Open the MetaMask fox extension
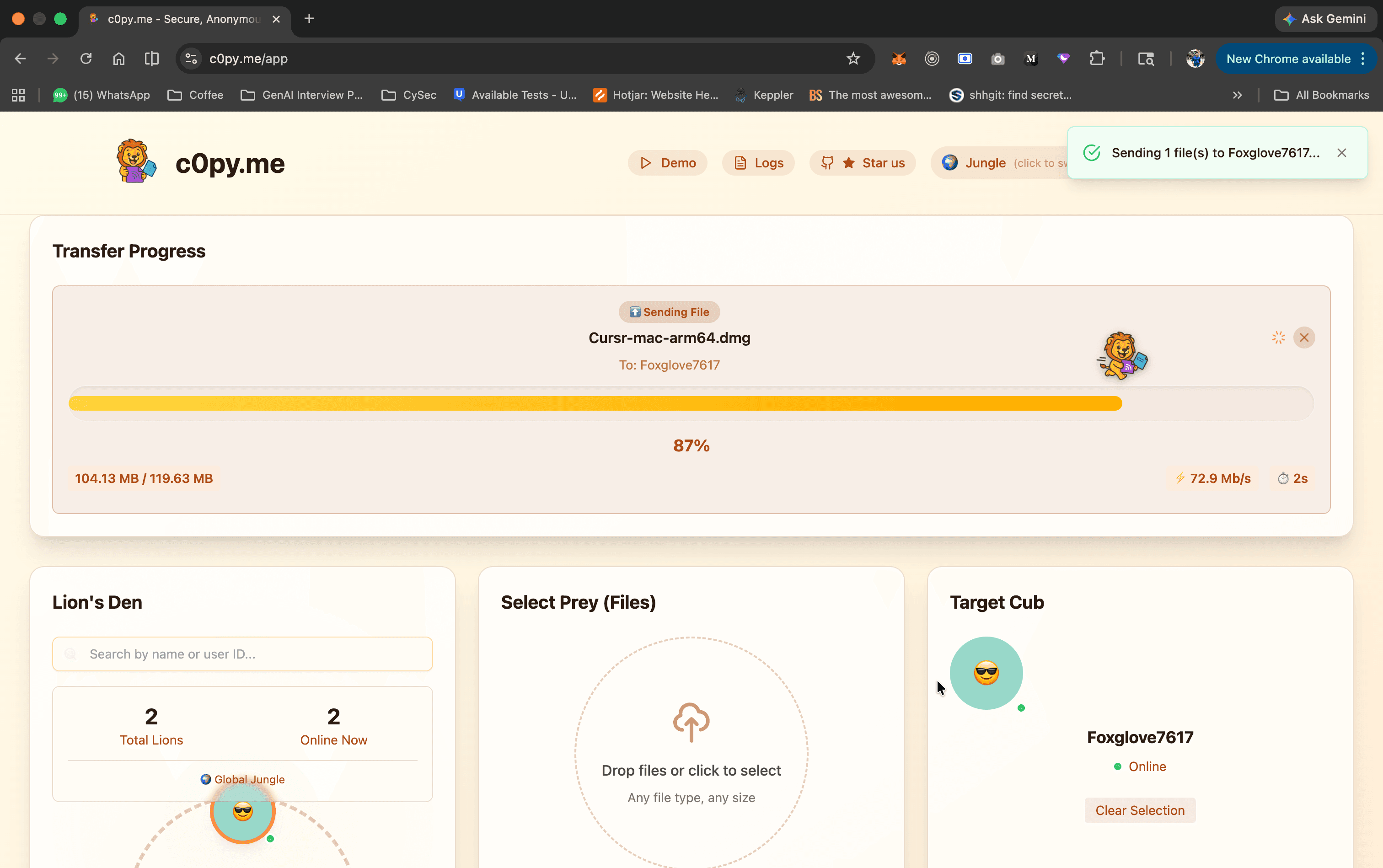This screenshot has height=868, width=1383. 899,59
